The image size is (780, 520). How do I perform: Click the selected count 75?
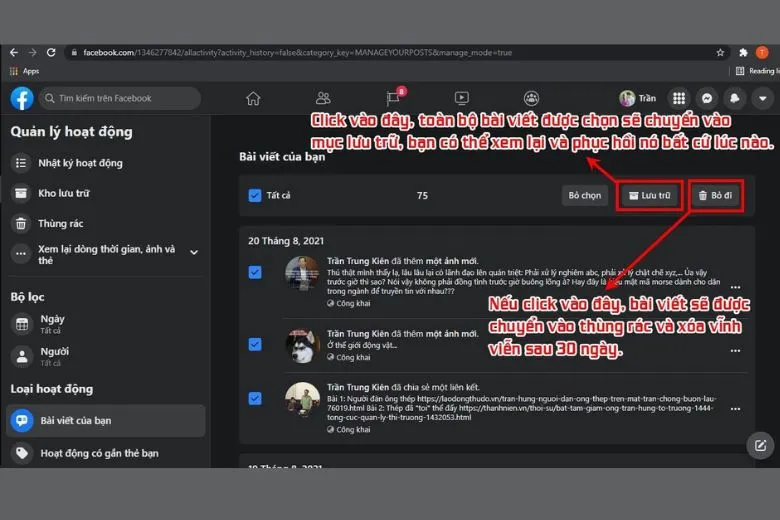coord(422,196)
